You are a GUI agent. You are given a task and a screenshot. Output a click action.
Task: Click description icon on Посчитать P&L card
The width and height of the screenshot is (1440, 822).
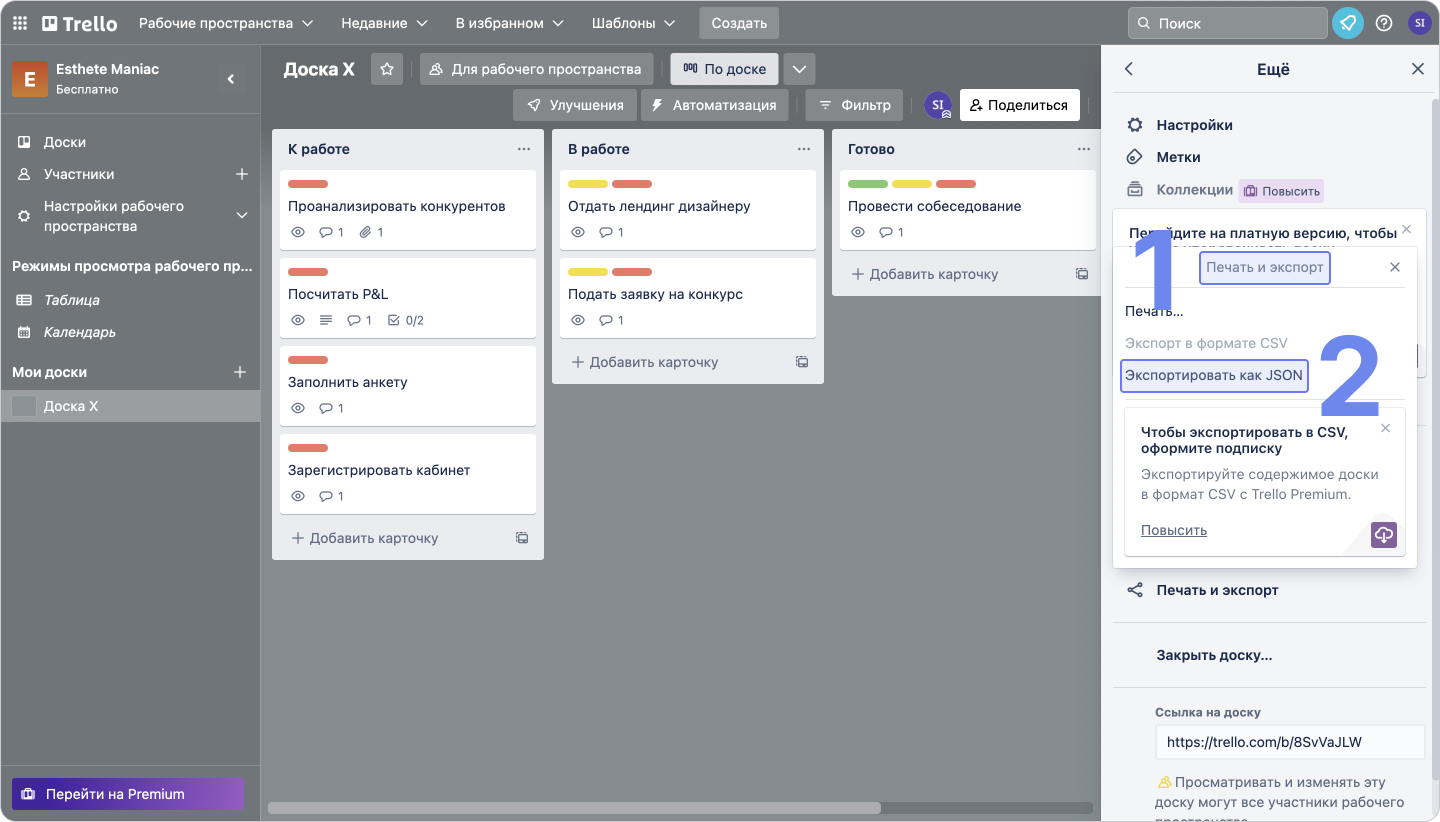[x=325, y=320]
